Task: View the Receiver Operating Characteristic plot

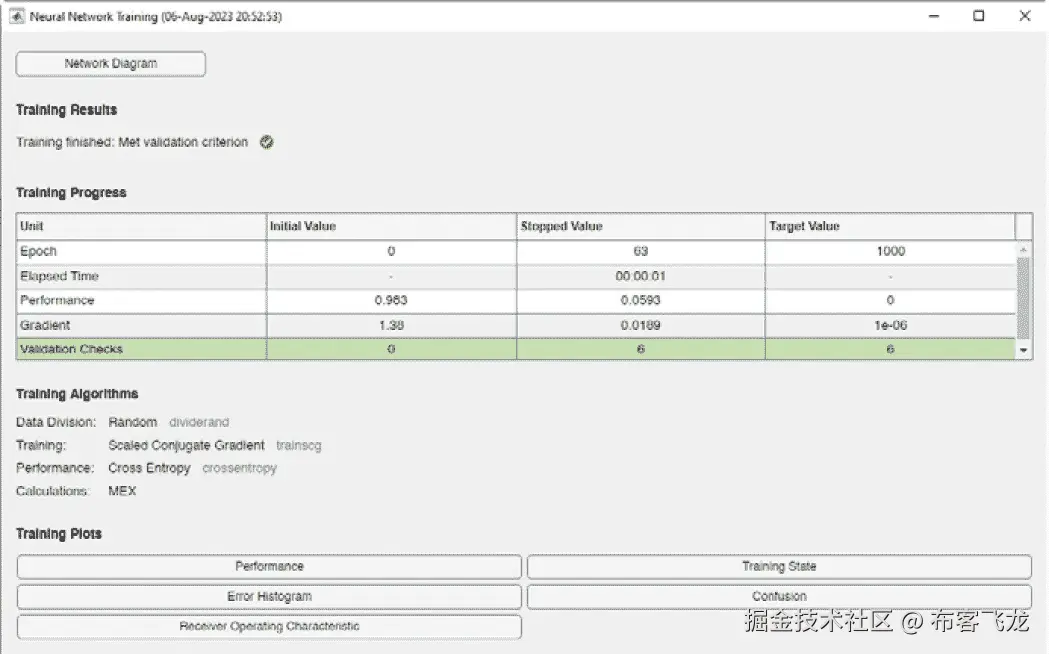Action: 269,626
